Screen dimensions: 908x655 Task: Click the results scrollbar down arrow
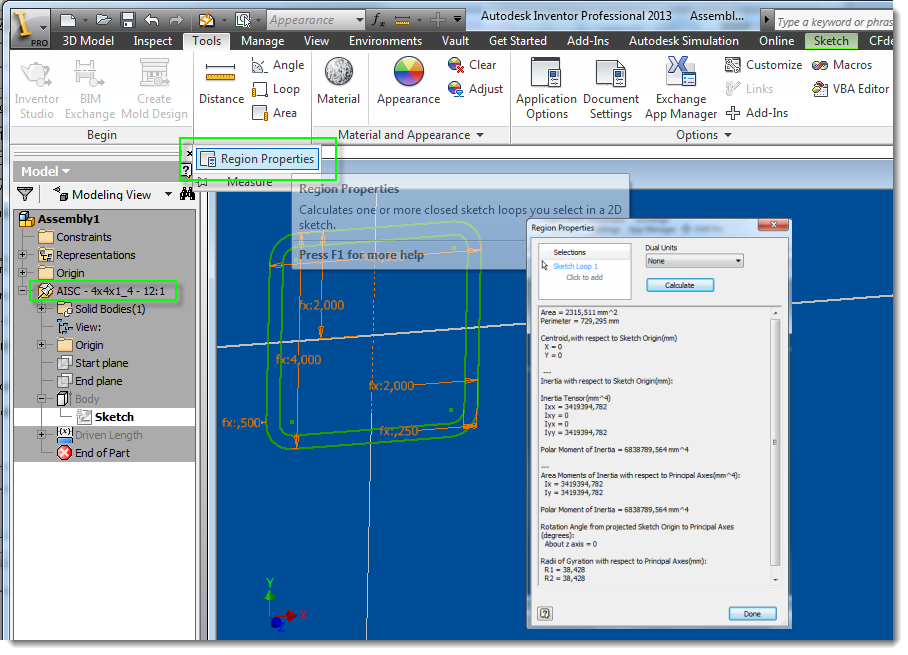click(x=775, y=580)
